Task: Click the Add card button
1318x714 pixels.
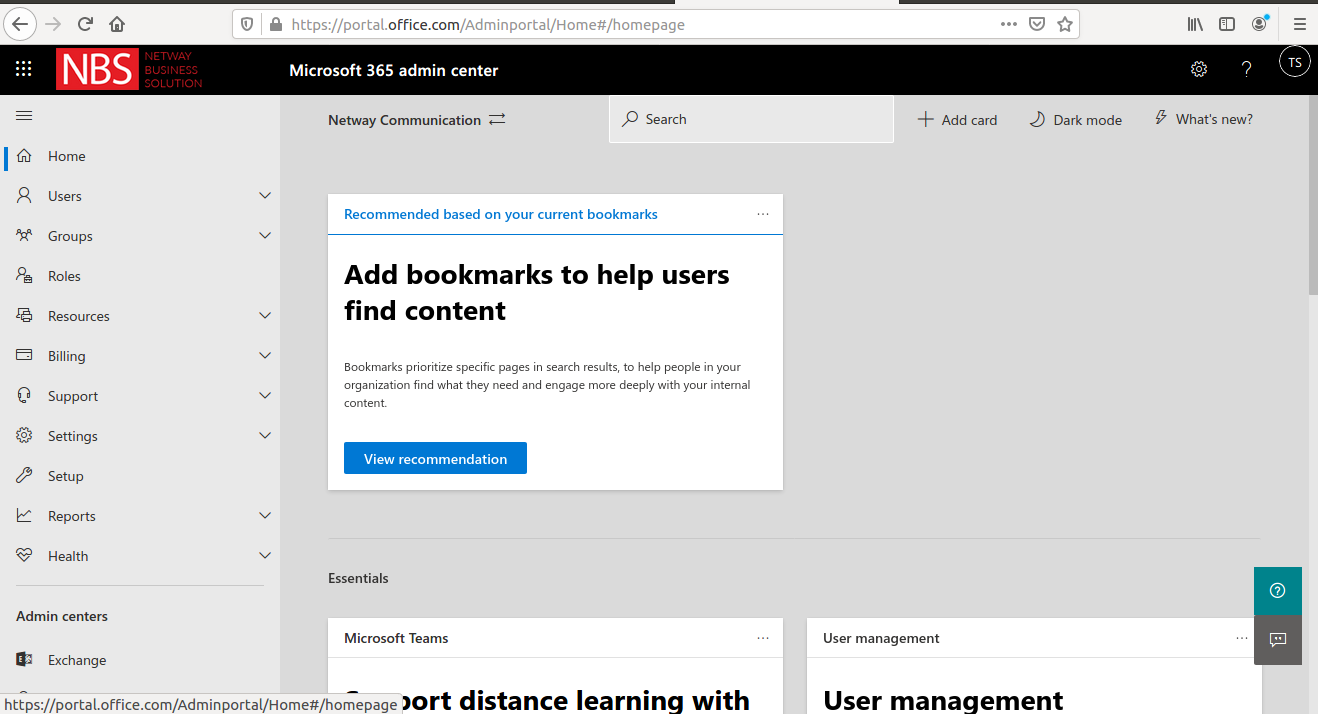Action: 957,120
